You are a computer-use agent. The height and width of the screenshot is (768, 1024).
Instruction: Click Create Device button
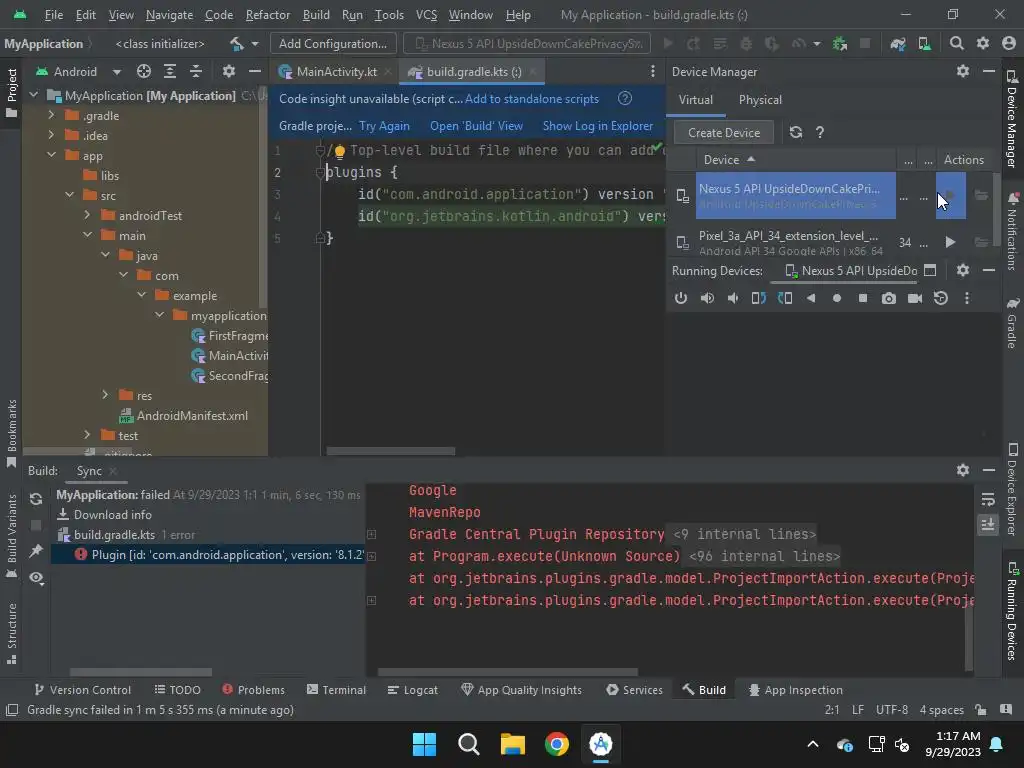[724, 133]
